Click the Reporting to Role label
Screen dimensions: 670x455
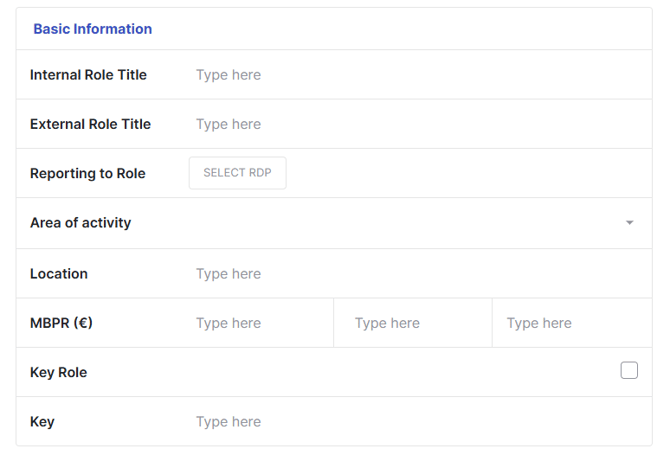pyautogui.click(x=87, y=174)
